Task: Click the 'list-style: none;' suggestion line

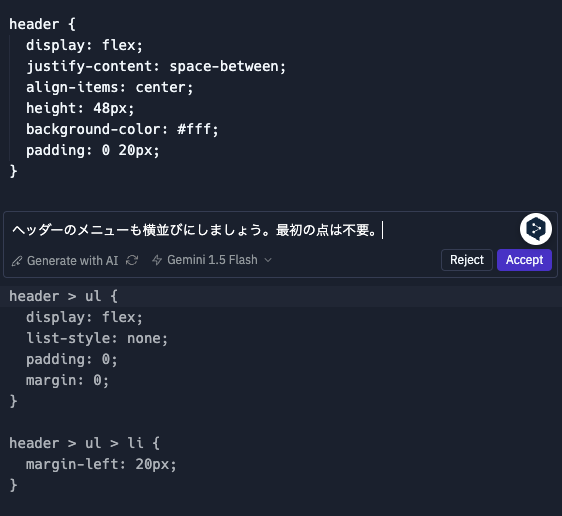Action: (x=97, y=338)
